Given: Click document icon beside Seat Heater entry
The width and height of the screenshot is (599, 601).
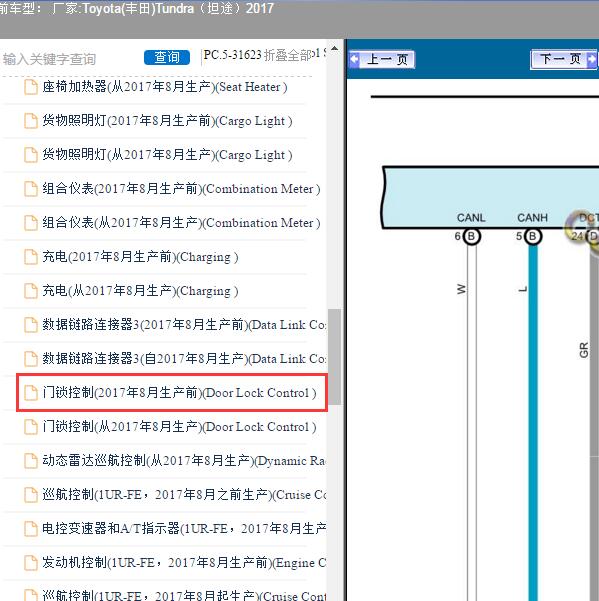Looking at the screenshot, I should coord(31,87).
